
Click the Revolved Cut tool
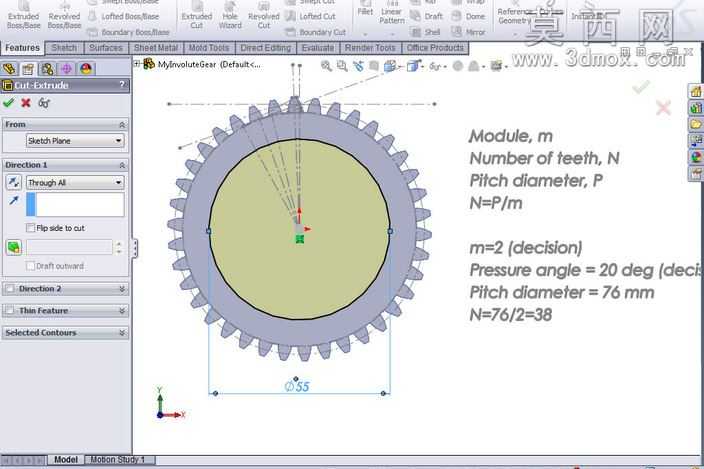[264, 15]
